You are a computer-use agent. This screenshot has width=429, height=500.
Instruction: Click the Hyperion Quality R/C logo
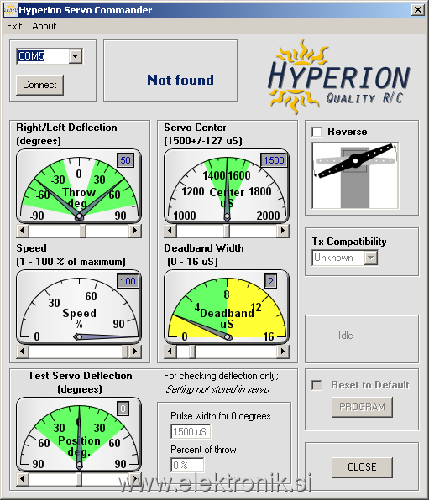[339, 77]
